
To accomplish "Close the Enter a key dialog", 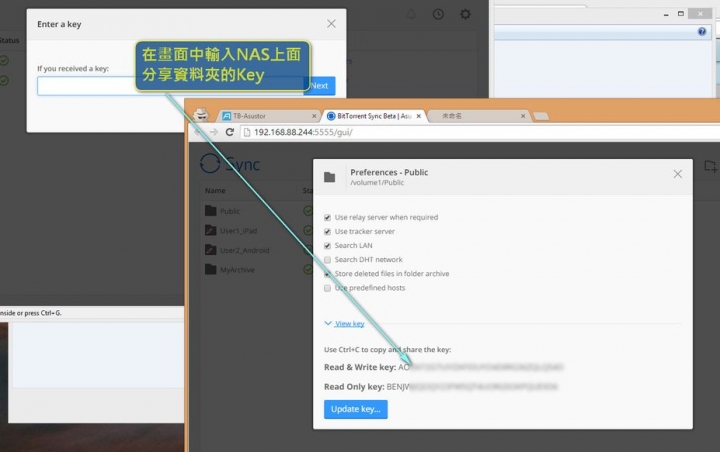I will 331,24.
